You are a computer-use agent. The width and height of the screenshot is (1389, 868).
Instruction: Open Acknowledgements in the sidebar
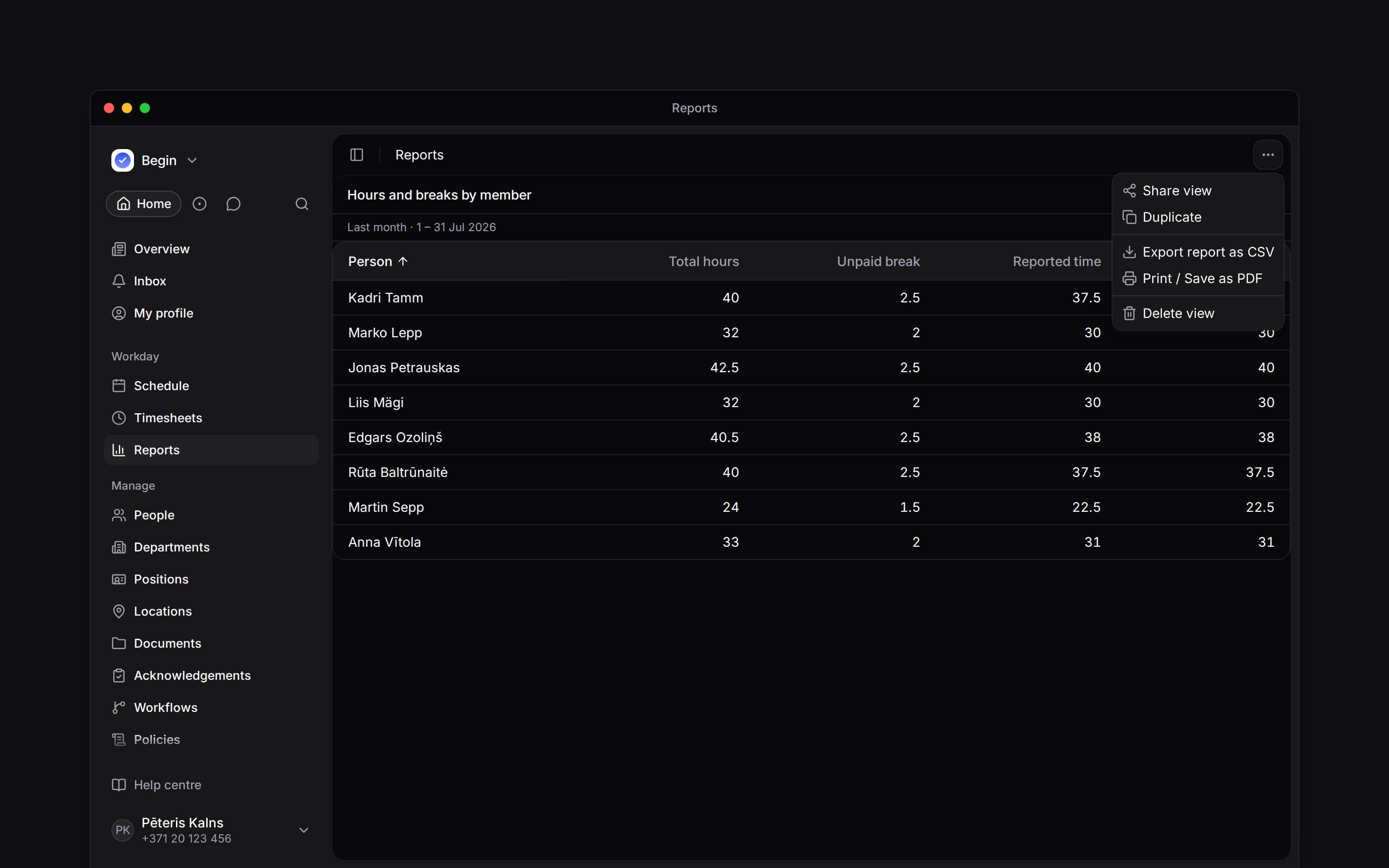210,676
